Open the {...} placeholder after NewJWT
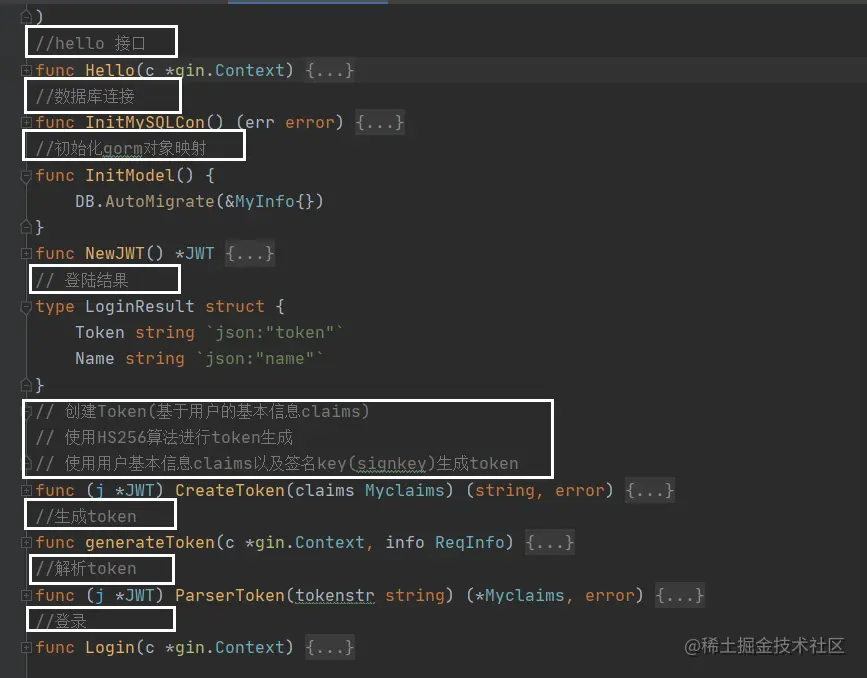Image resolution: width=867 pixels, height=678 pixels. click(x=250, y=253)
